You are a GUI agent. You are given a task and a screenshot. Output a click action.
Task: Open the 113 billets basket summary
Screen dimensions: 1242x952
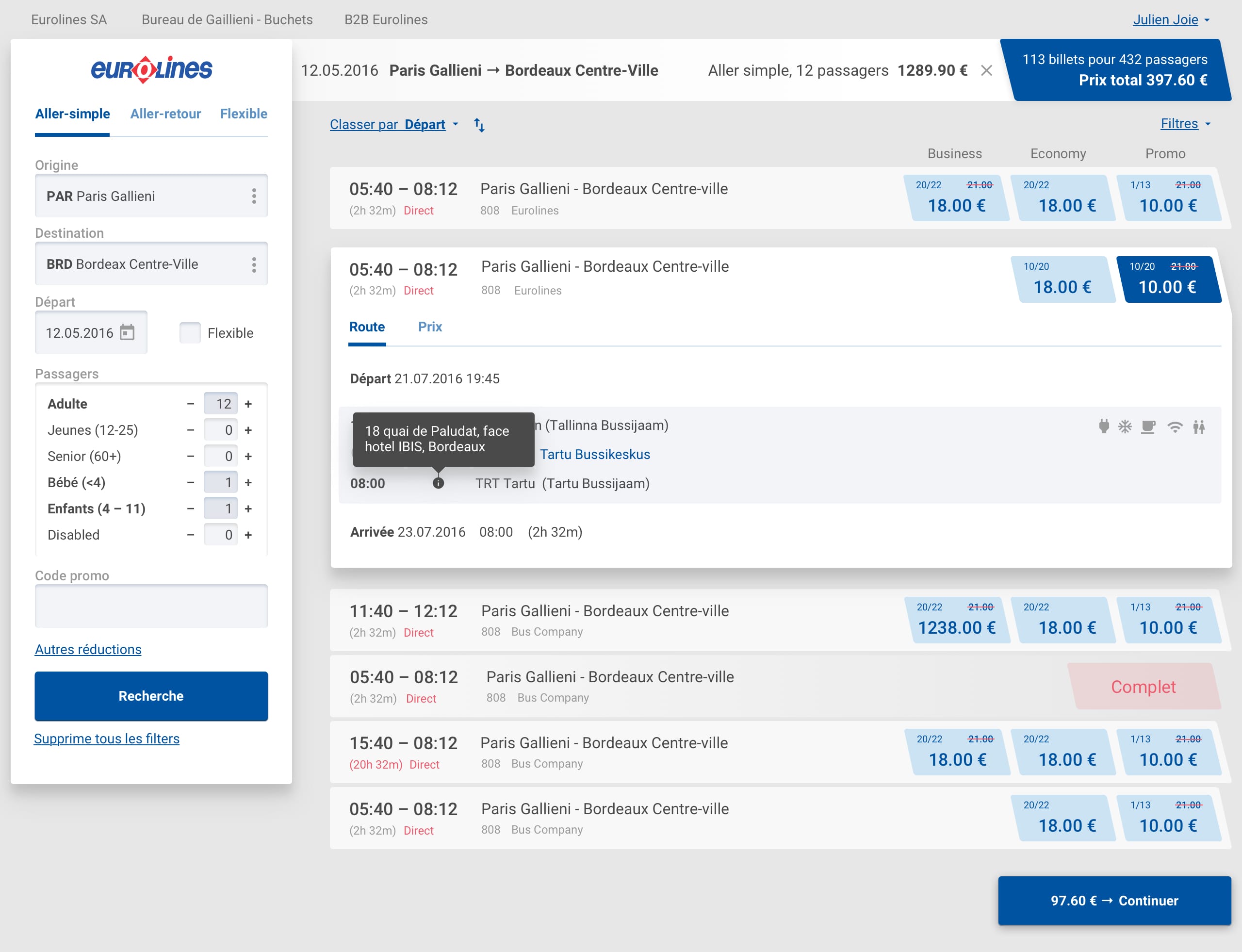1115,70
